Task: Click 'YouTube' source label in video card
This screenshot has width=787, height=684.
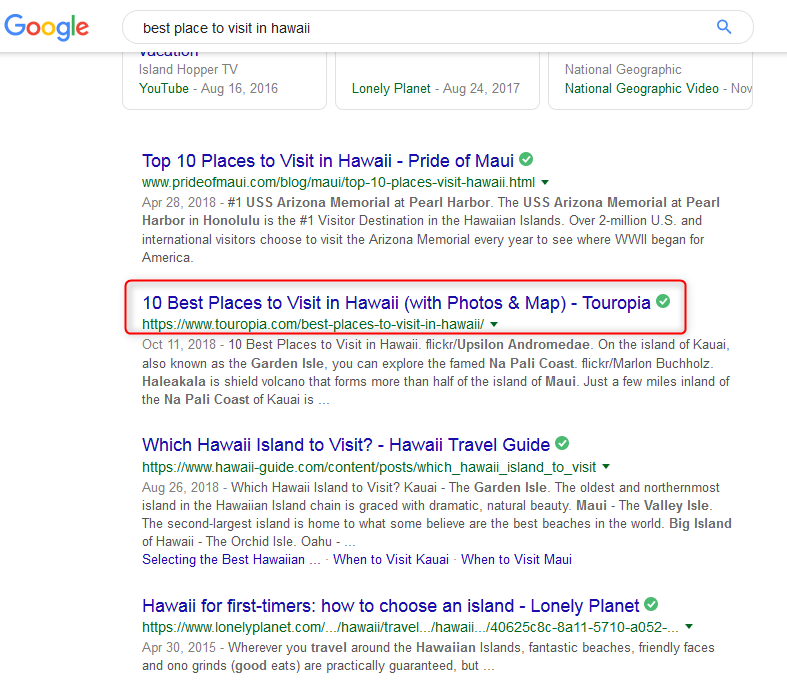Action: tap(164, 89)
